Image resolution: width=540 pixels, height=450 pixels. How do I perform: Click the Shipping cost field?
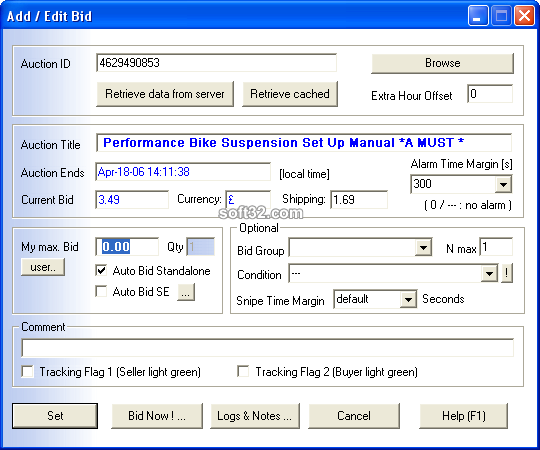click(x=359, y=200)
